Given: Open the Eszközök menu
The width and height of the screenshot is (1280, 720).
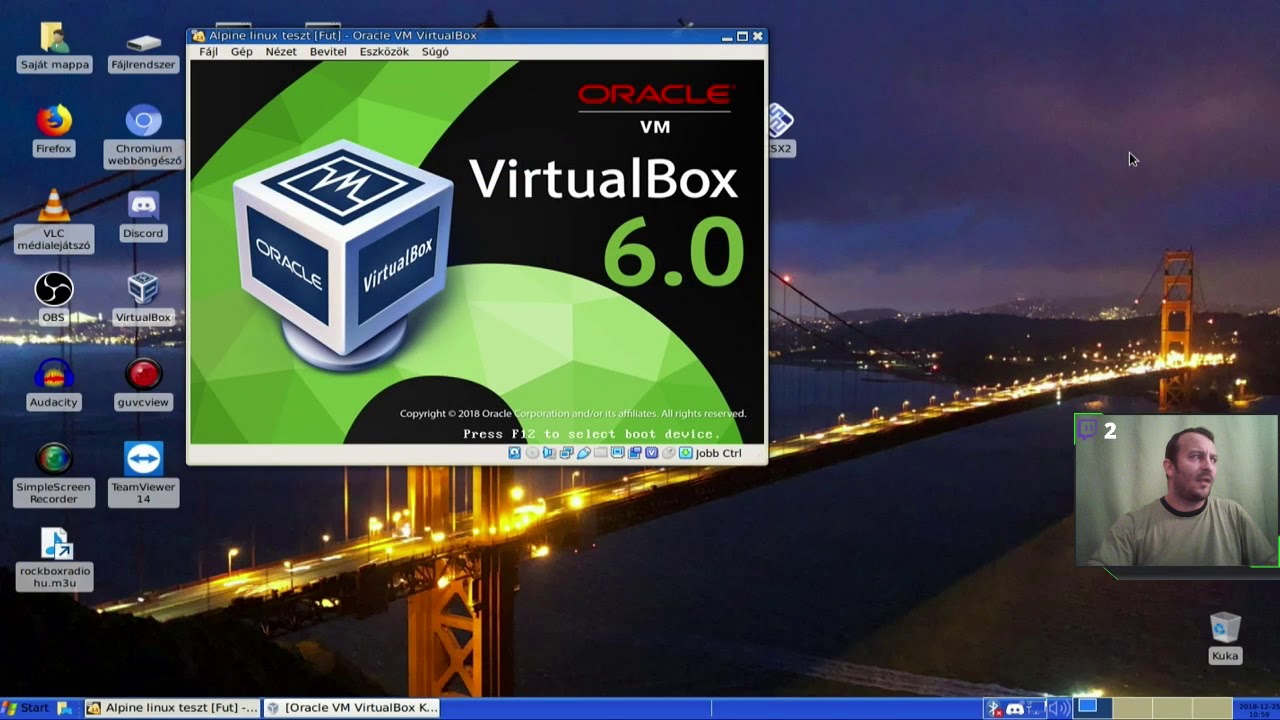Looking at the screenshot, I should point(384,52).
